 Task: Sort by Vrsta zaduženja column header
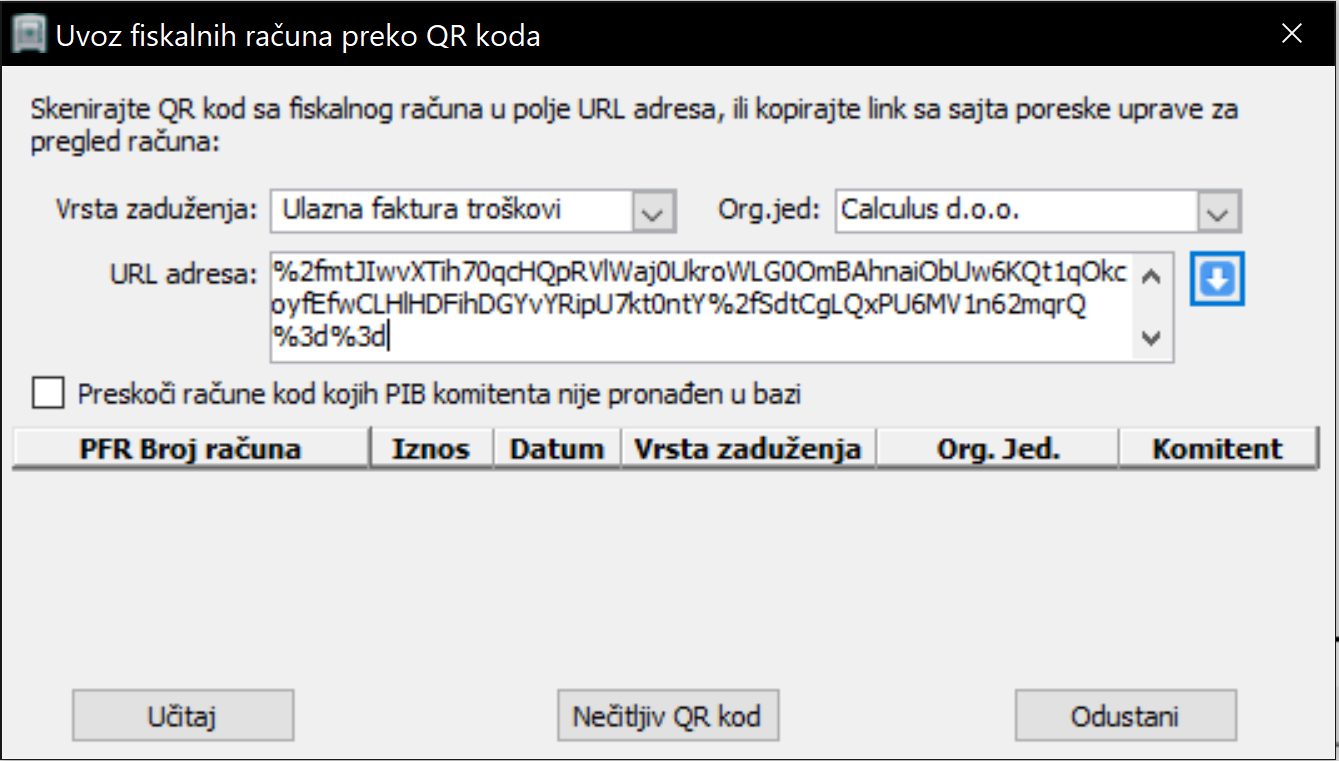coord(748,449)
